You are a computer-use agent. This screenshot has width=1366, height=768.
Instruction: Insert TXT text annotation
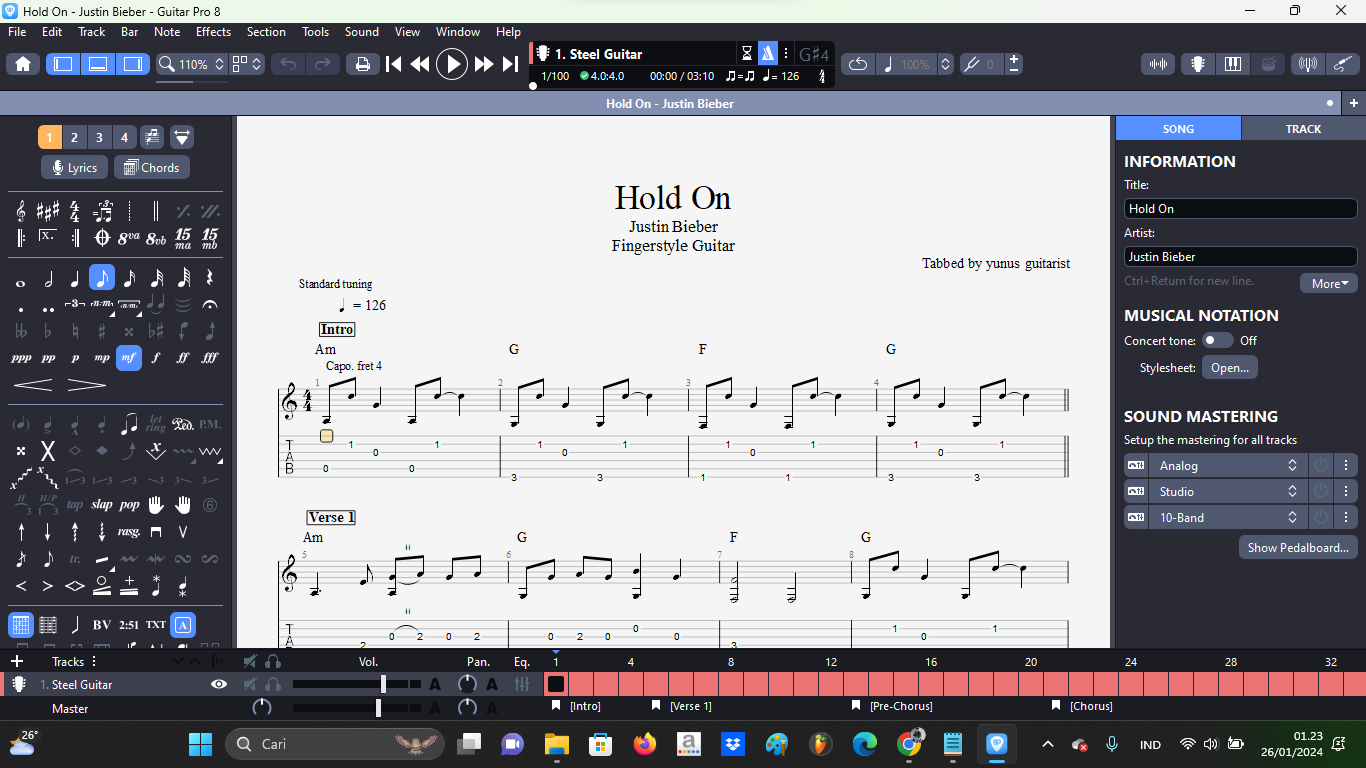coord(156,625)
